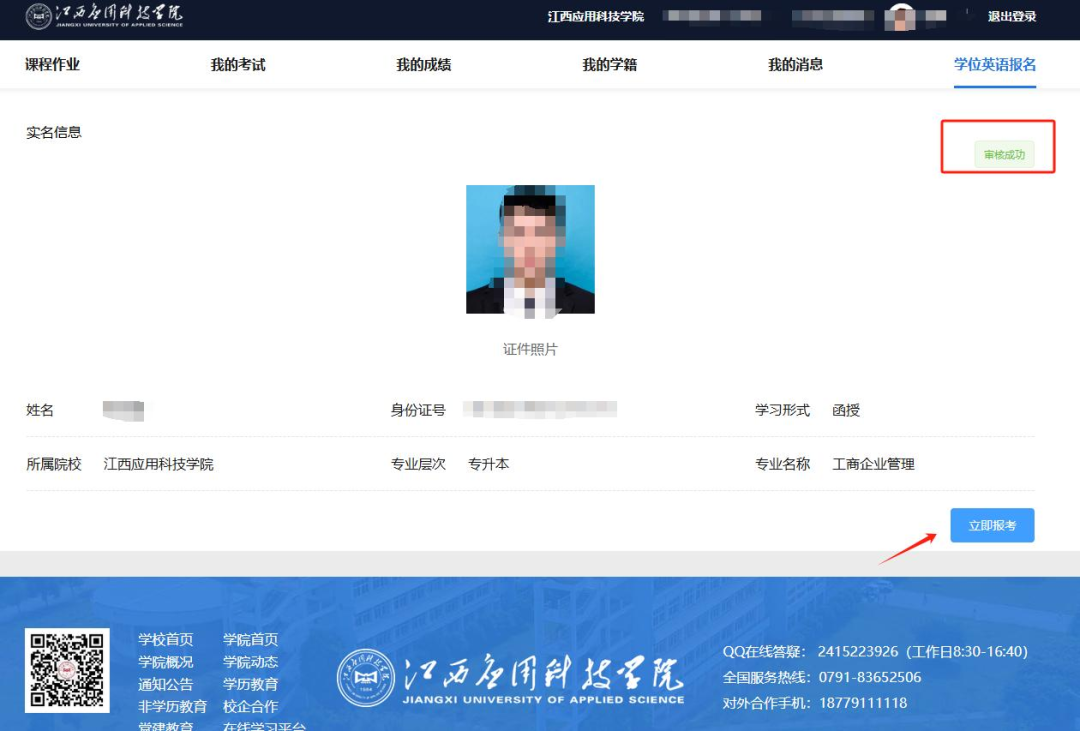
Task: Click the 立即报考 button
Action: [992, 524]
